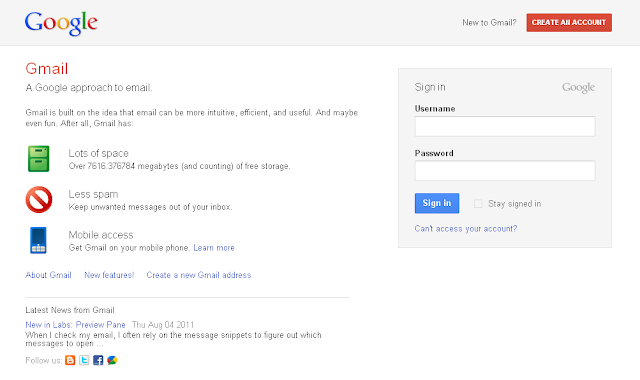This screenshot has width=640, height=380.
Task: Open the Twitter follow icon
Action: pyautogui.click(x=84, y=360)
